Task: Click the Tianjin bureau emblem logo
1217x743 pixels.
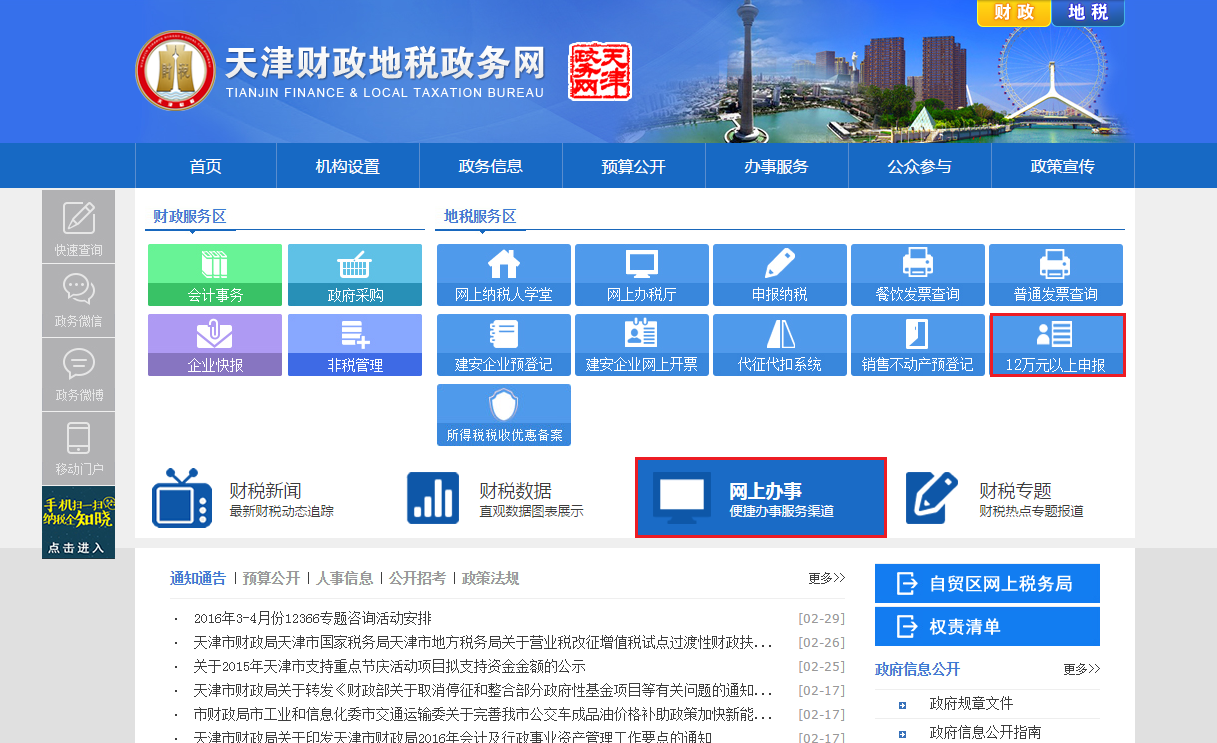Action: (175, 70)
